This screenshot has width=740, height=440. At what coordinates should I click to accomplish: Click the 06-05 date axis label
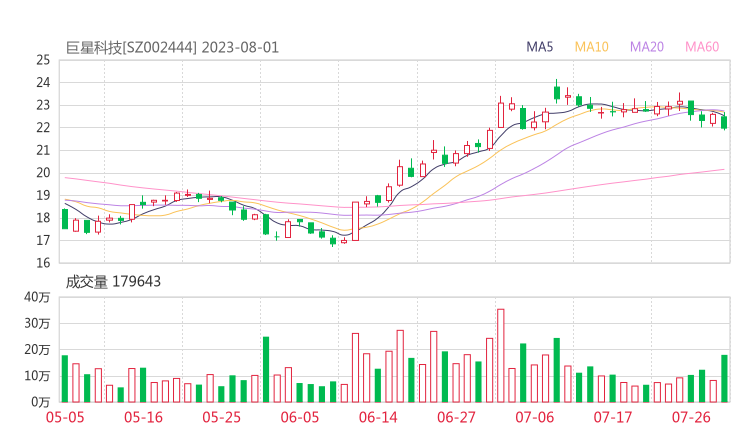(300, 417)
